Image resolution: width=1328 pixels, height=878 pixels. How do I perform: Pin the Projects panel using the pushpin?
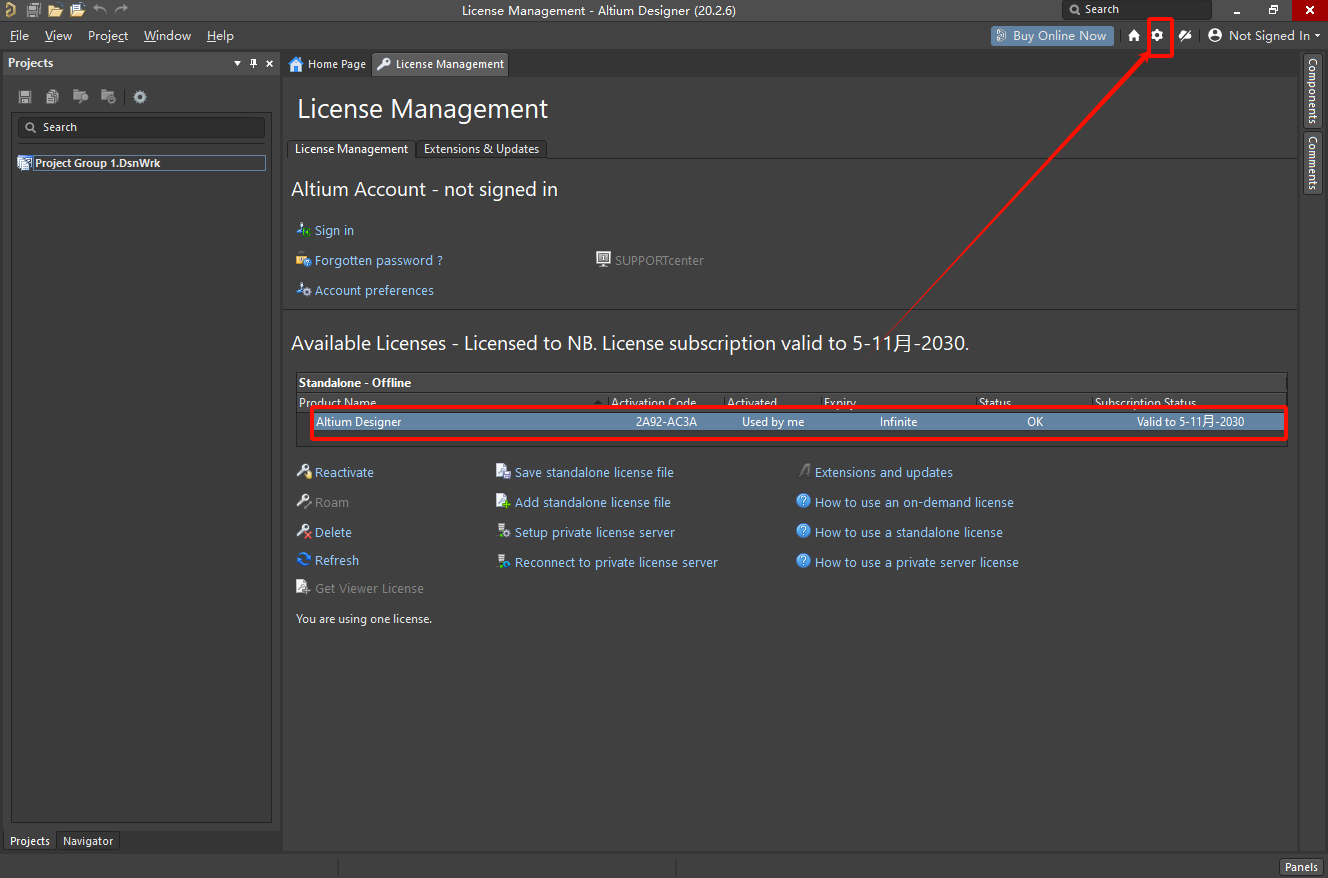click(x=253, y=63)
